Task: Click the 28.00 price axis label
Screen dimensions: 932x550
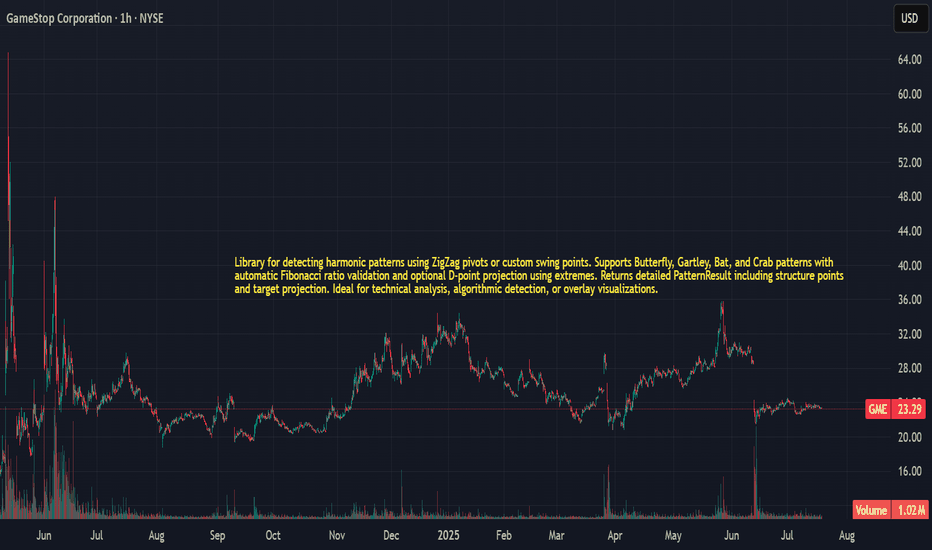Action: [x=909, y=368]
